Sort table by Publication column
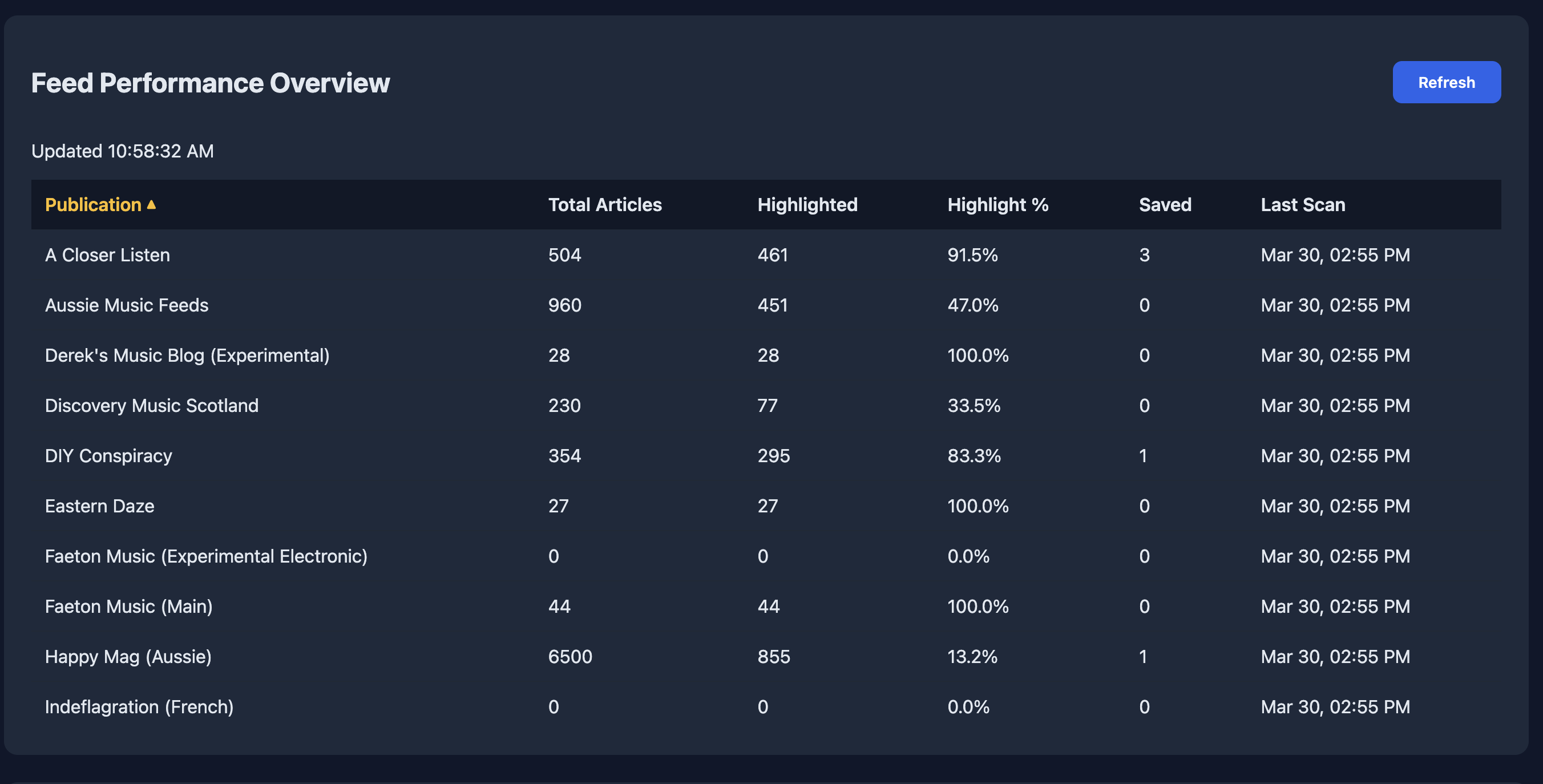 point(93,205)
